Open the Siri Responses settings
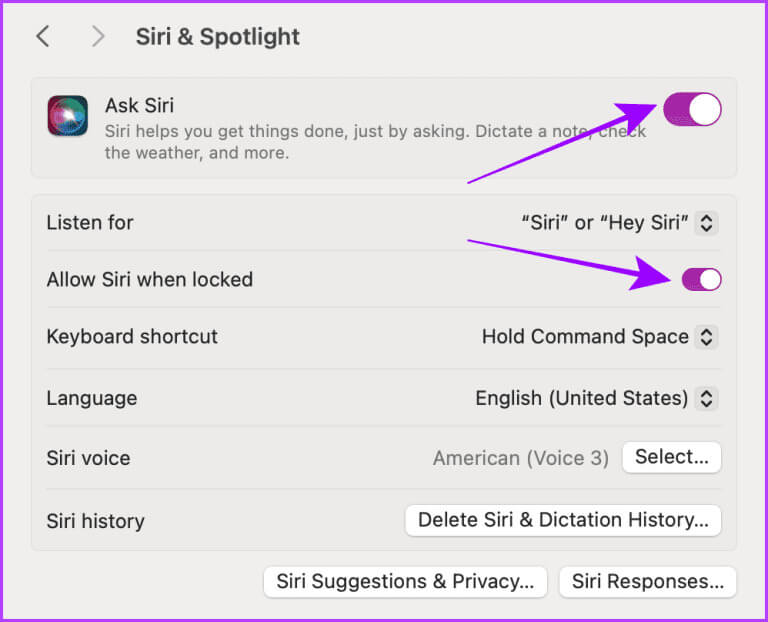Image resolution: width=768 pixels, height=622 pixels. [x=647, y=581]
